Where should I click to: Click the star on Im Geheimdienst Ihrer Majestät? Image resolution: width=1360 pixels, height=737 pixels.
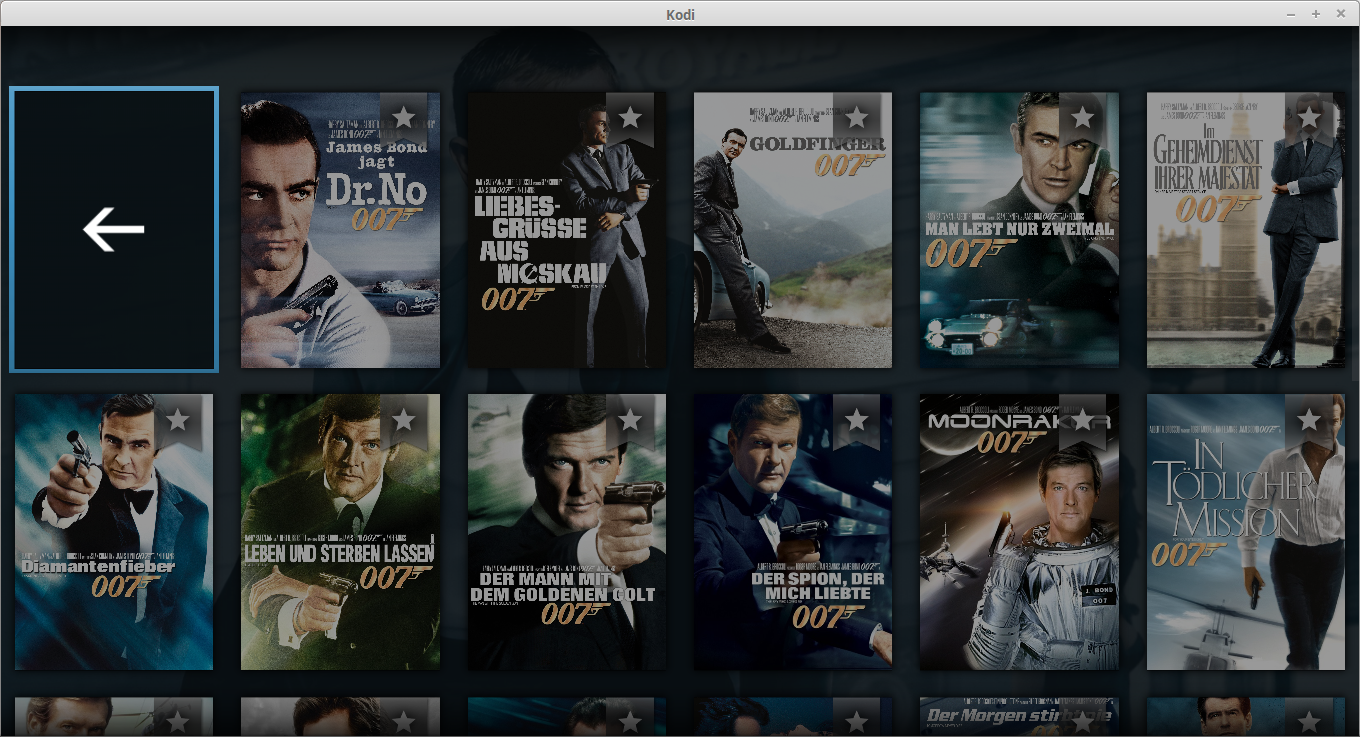[1308, 118]
